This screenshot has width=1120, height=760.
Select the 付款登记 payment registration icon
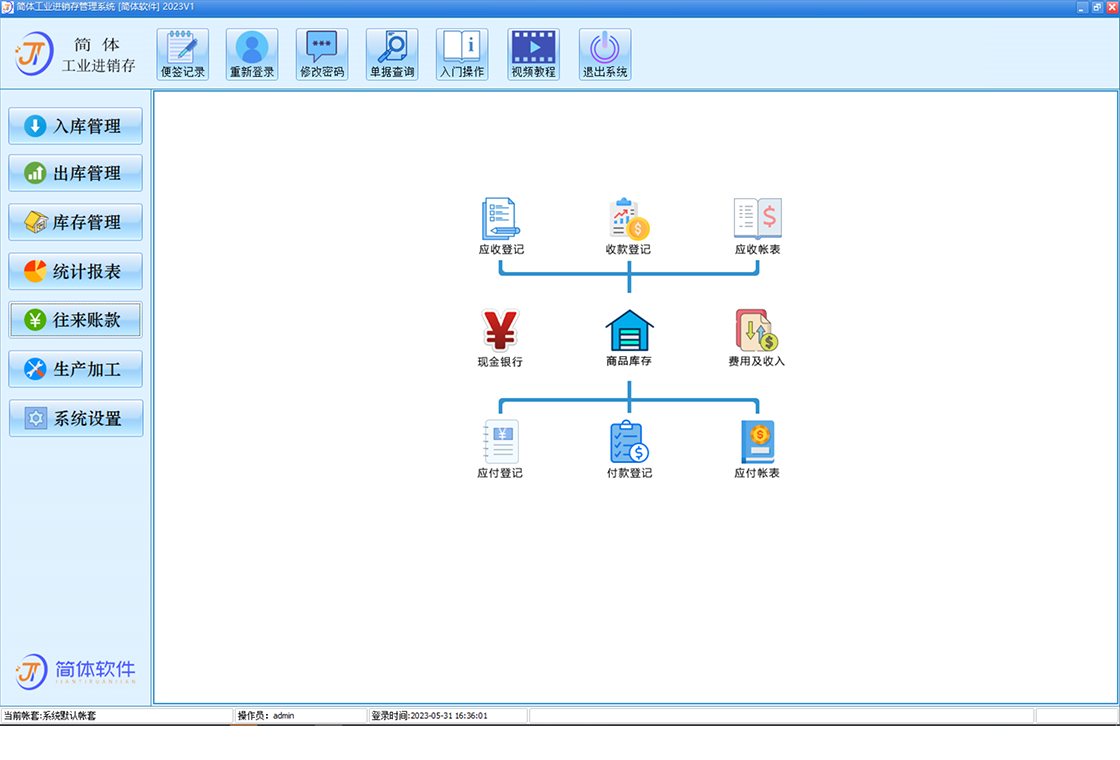628,442
